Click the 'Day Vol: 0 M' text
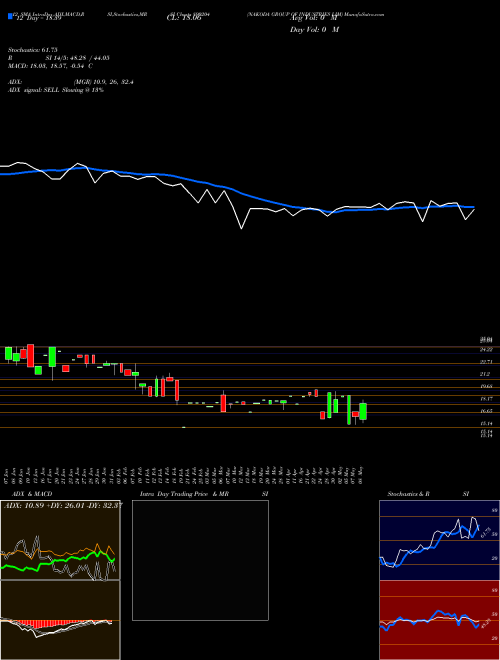500x660 pixels. coord(314,30)
